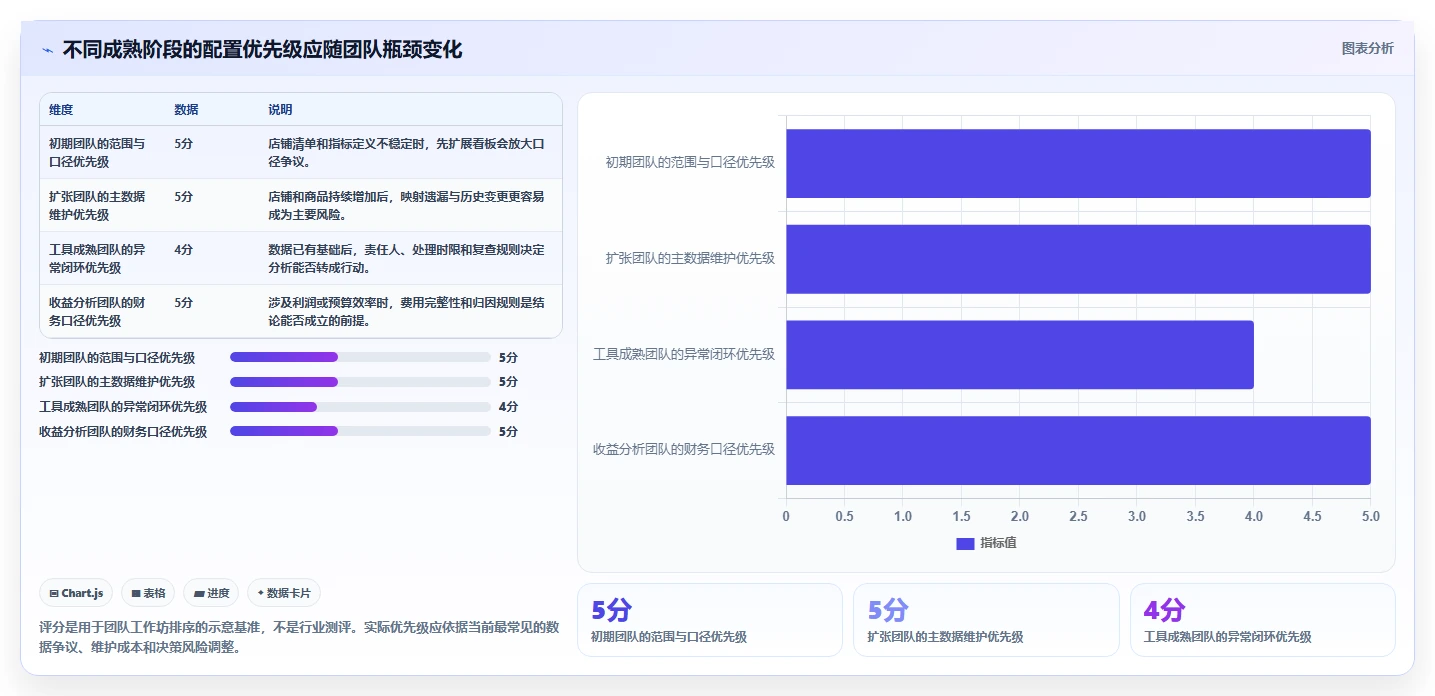Viewport: 1435px width, 696px height.
Task: Click the 维度 column header
Action: (61, 110)
